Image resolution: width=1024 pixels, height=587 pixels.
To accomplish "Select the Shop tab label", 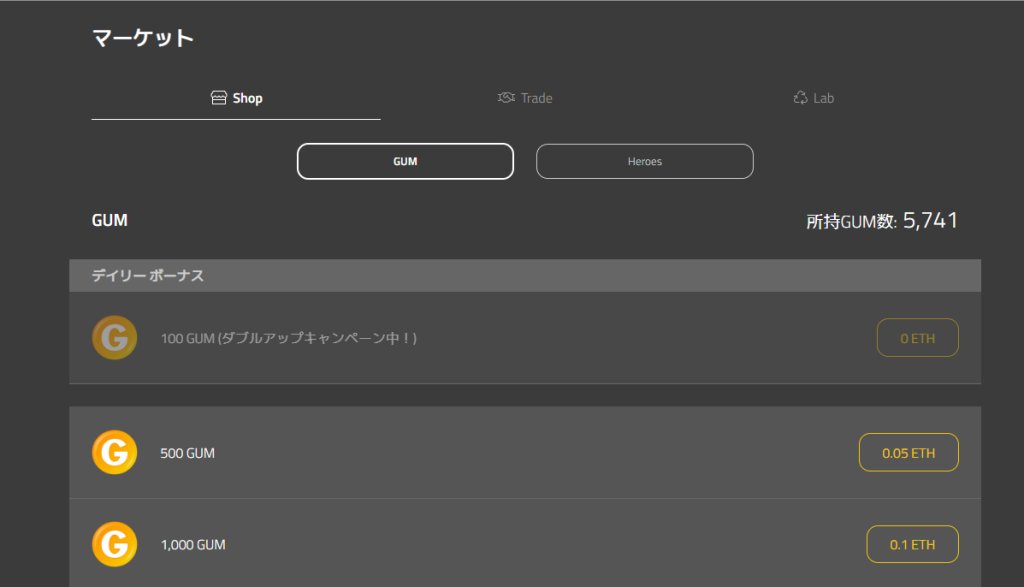I will pyautogui.click(x=247, y=98).
